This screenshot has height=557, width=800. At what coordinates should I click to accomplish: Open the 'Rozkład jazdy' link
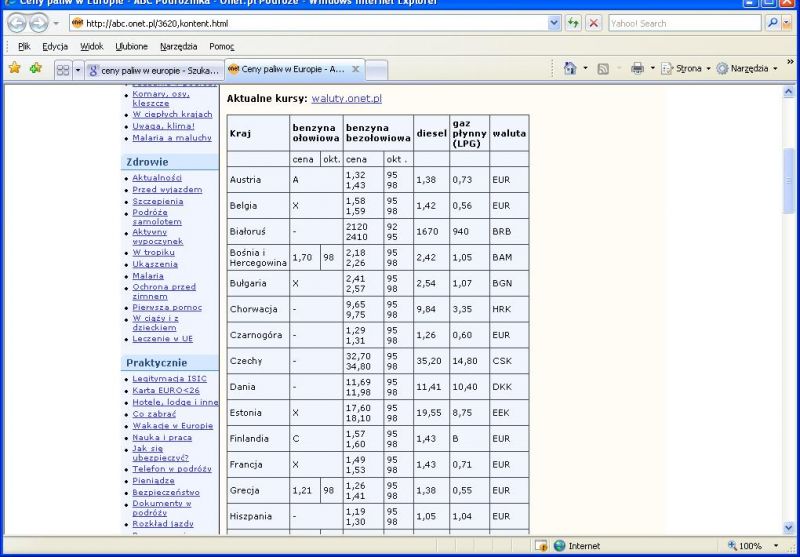163,524
